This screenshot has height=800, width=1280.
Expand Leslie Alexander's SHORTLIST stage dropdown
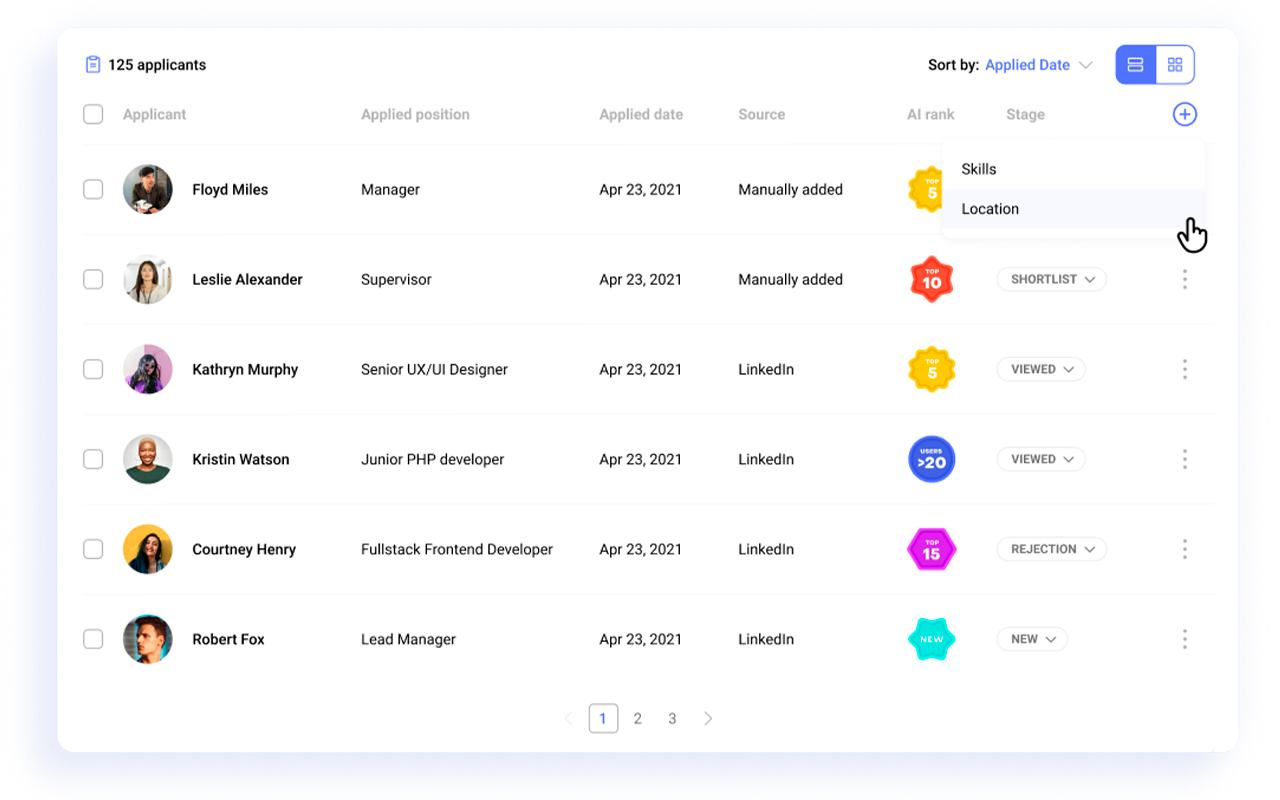[1051, 279]
